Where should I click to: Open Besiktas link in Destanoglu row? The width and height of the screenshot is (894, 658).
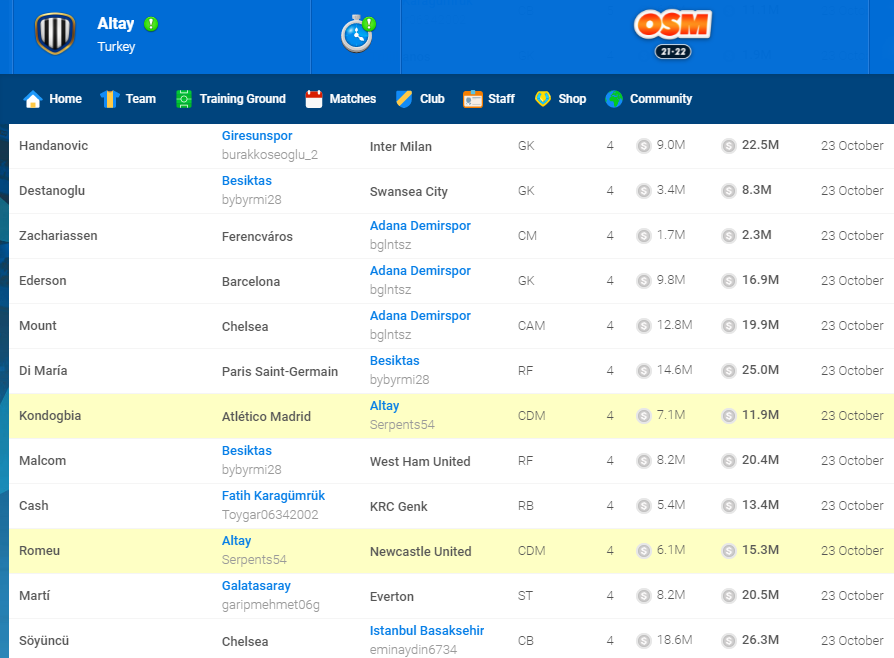246,181
